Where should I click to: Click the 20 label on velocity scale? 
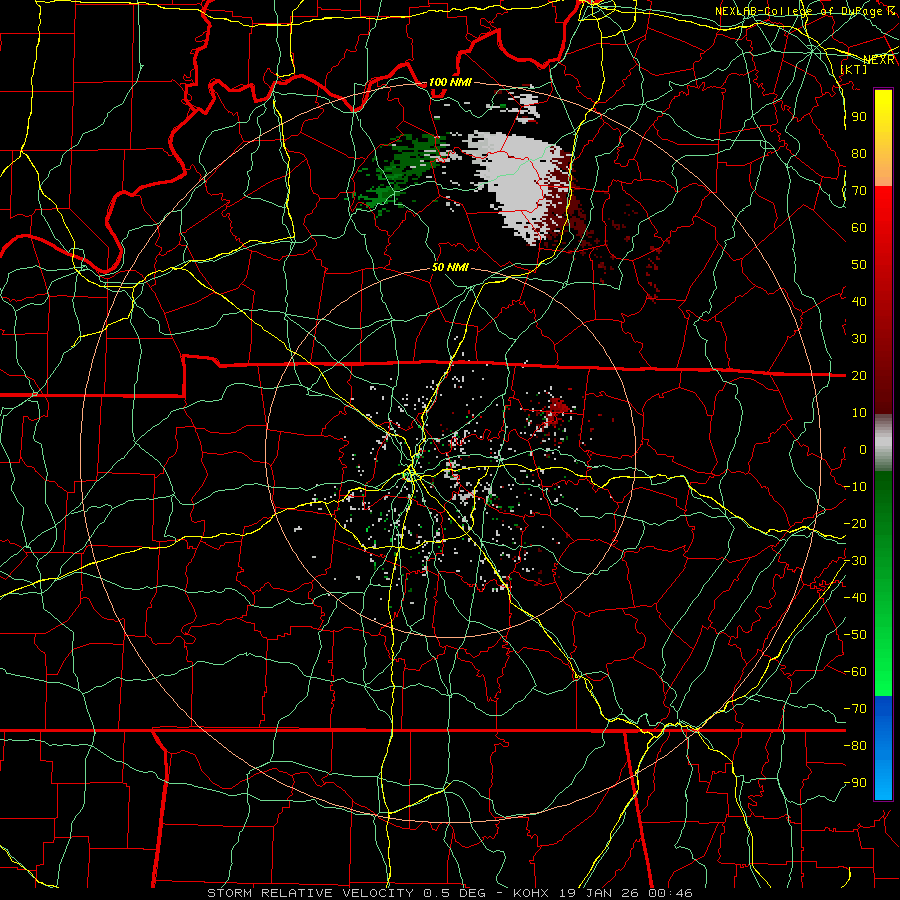point(859,376)
